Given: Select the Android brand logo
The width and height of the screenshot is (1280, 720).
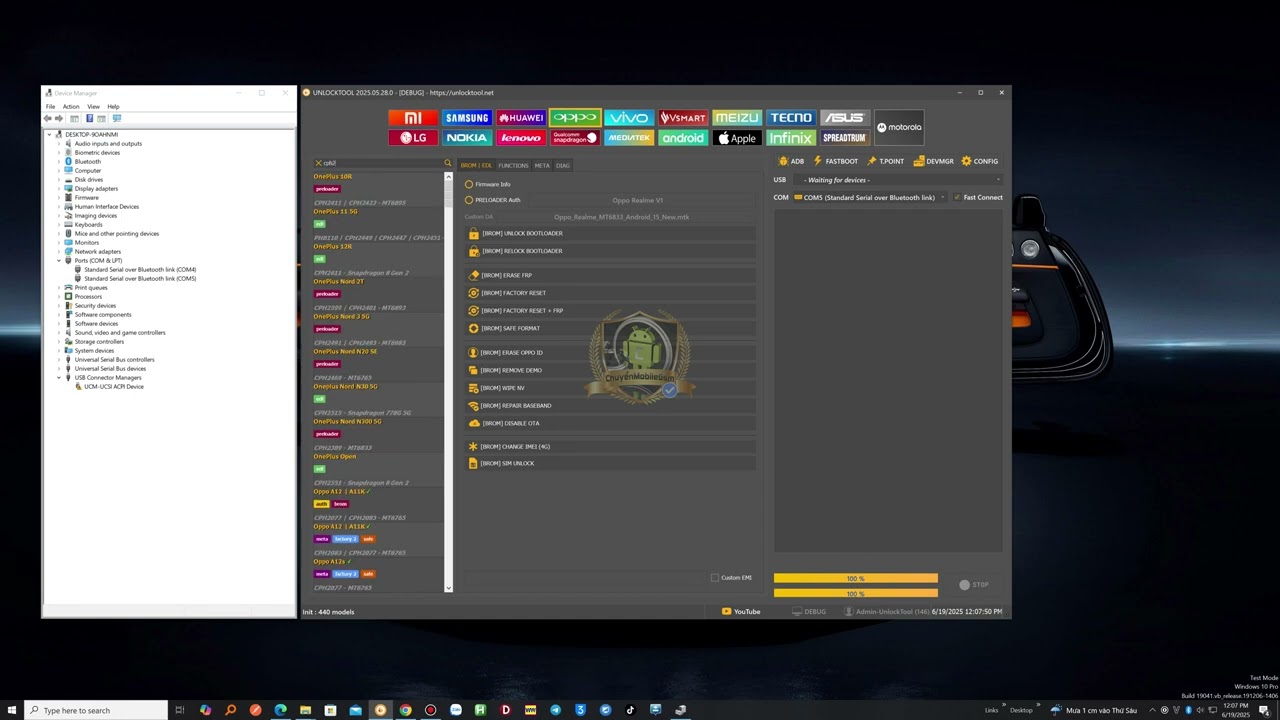Looking at the screenshot, I should (x=683, y=138).
